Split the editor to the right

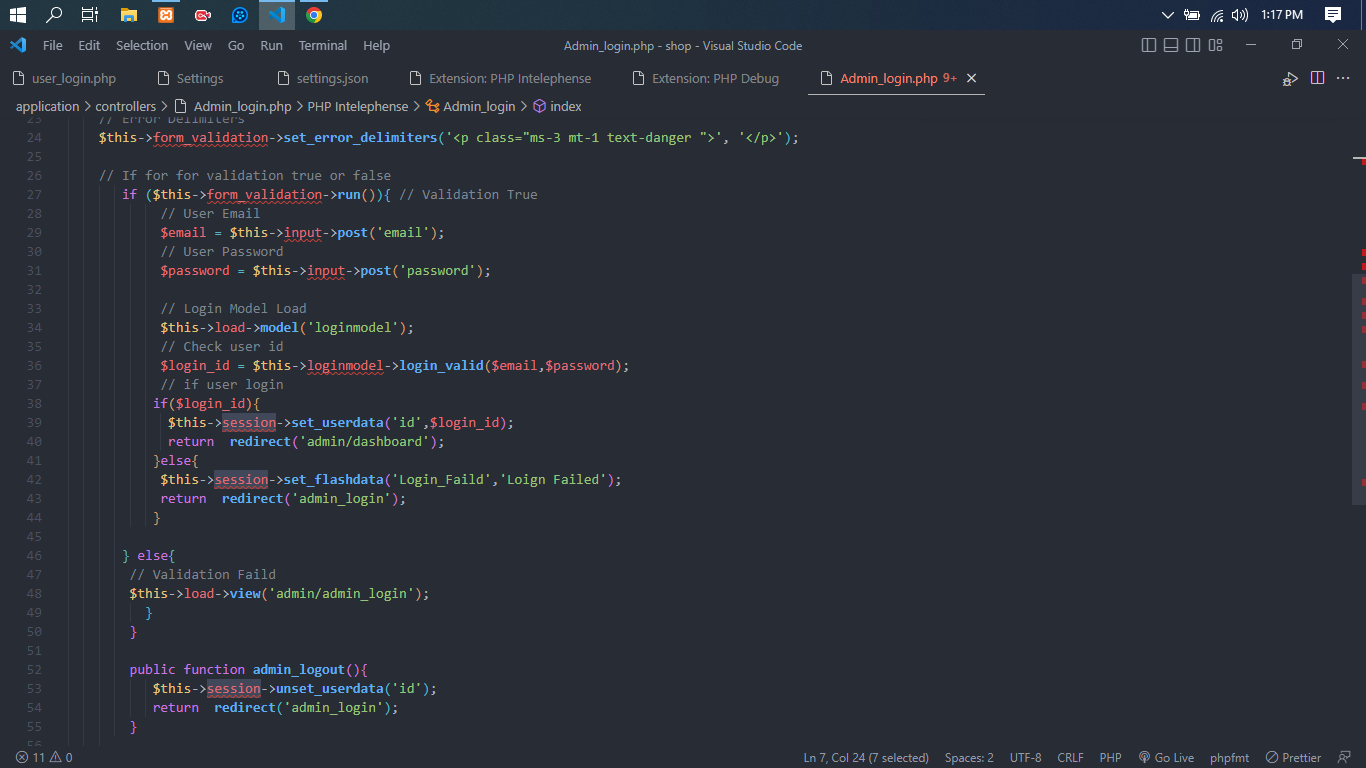[1317, 78]
